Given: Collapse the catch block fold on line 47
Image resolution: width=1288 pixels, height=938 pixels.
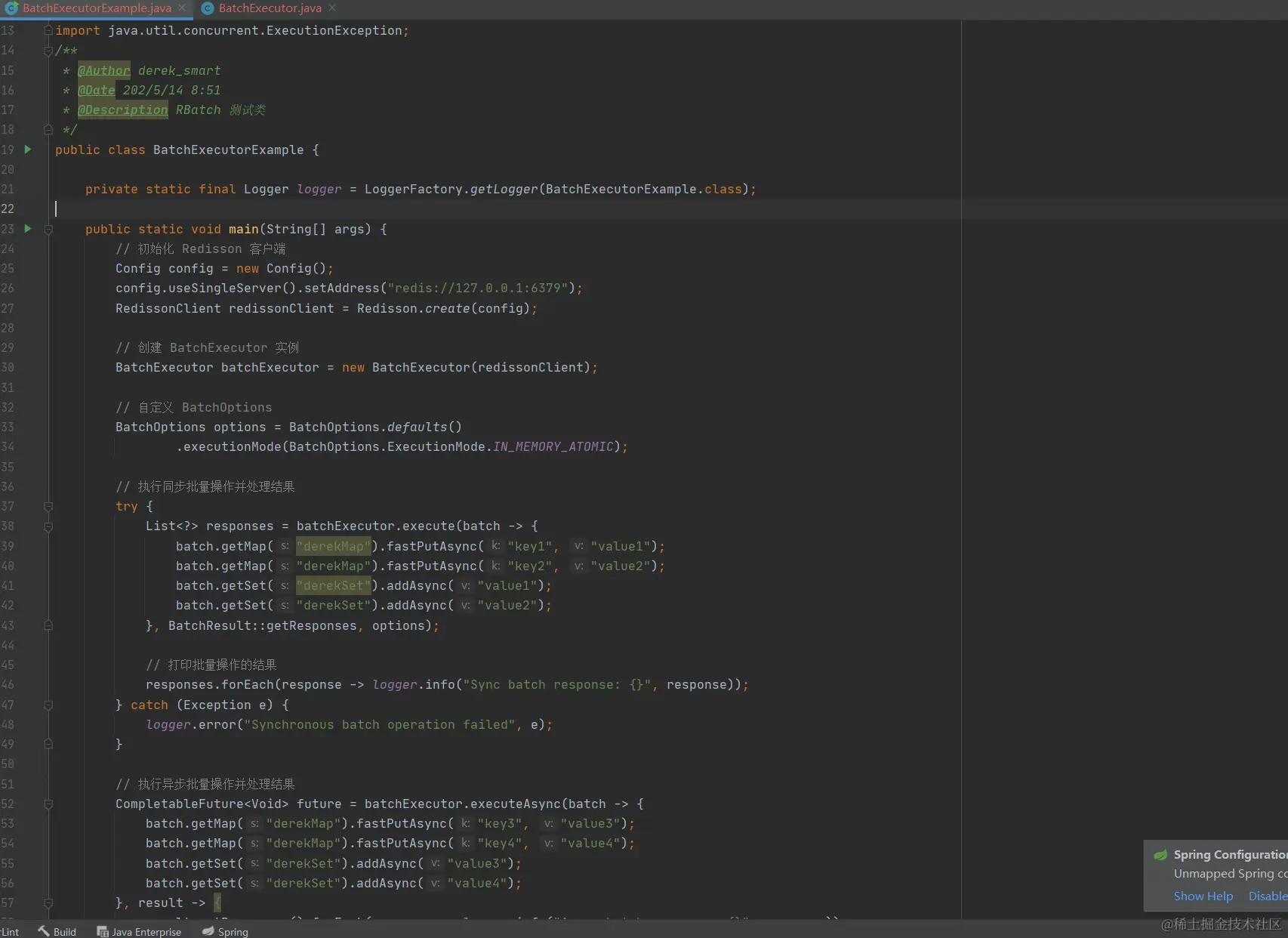Looking at the screenshot, I should tap(48, 705).
